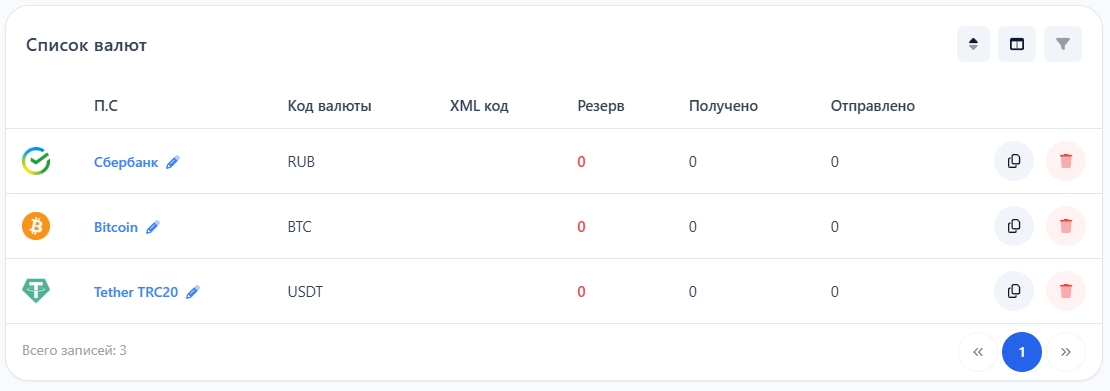Delete the Bitcoin currency entry
The image size is (1110, 391).
pos(1065,227)
